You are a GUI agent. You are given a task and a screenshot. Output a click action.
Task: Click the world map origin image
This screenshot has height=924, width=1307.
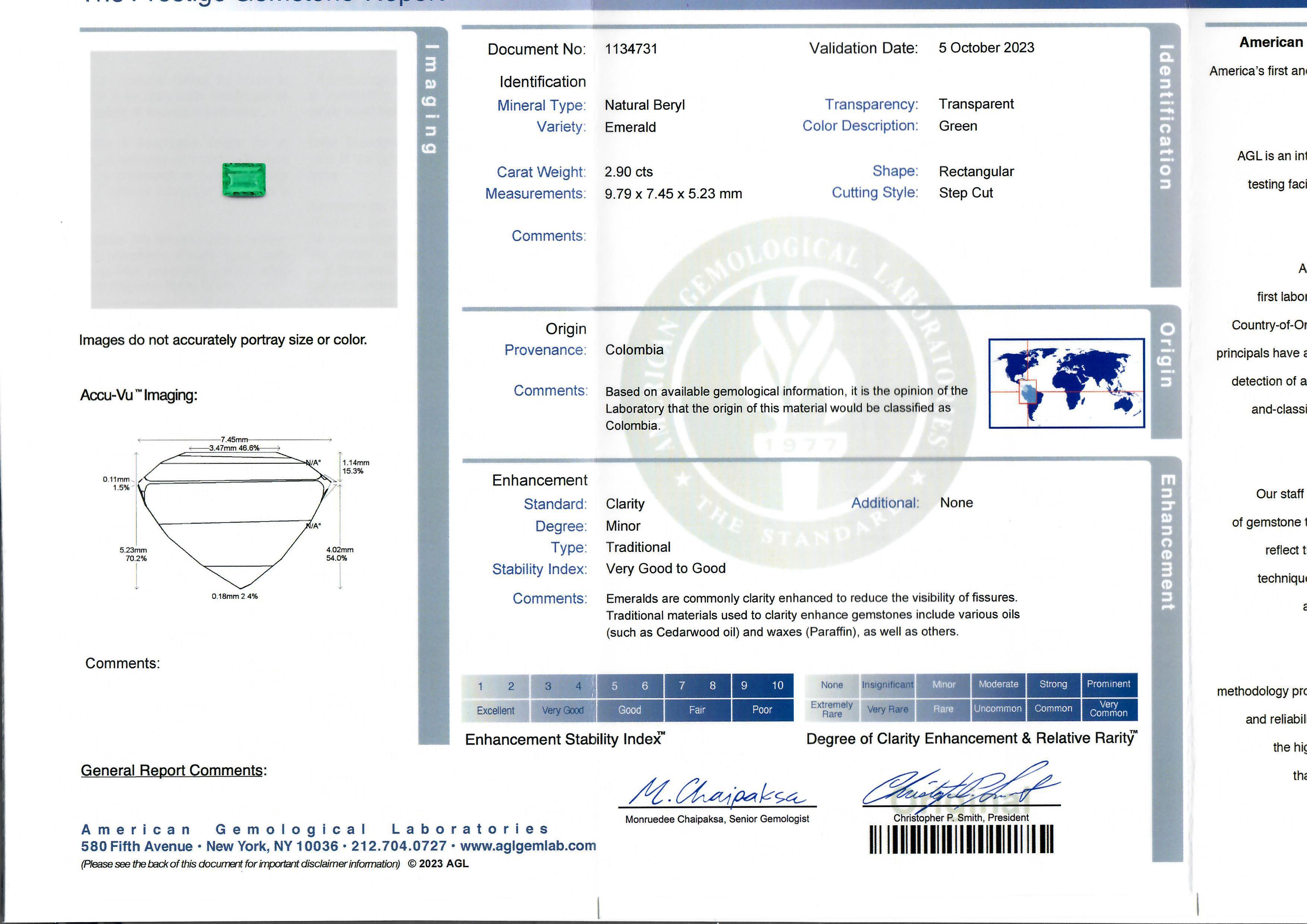pos(1066,382)
